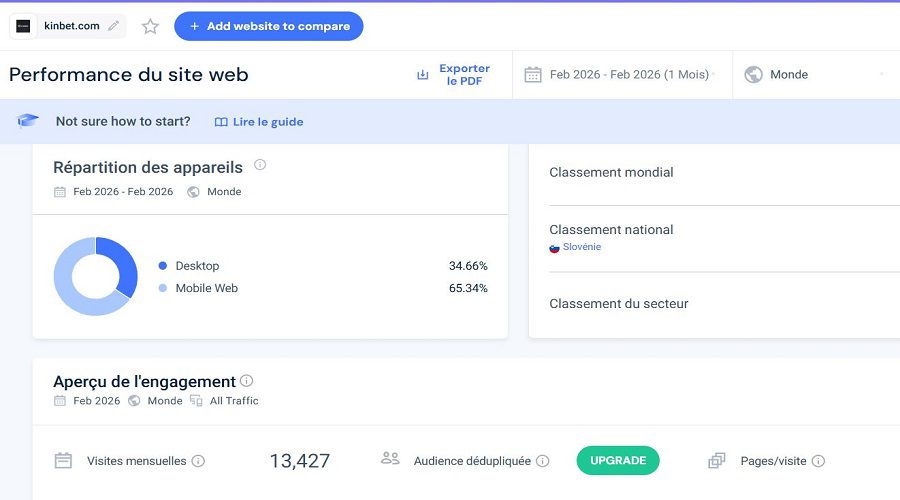Click Add website to compare button
The height and width of the screenshot is (500, 900).
click(269, 26)
